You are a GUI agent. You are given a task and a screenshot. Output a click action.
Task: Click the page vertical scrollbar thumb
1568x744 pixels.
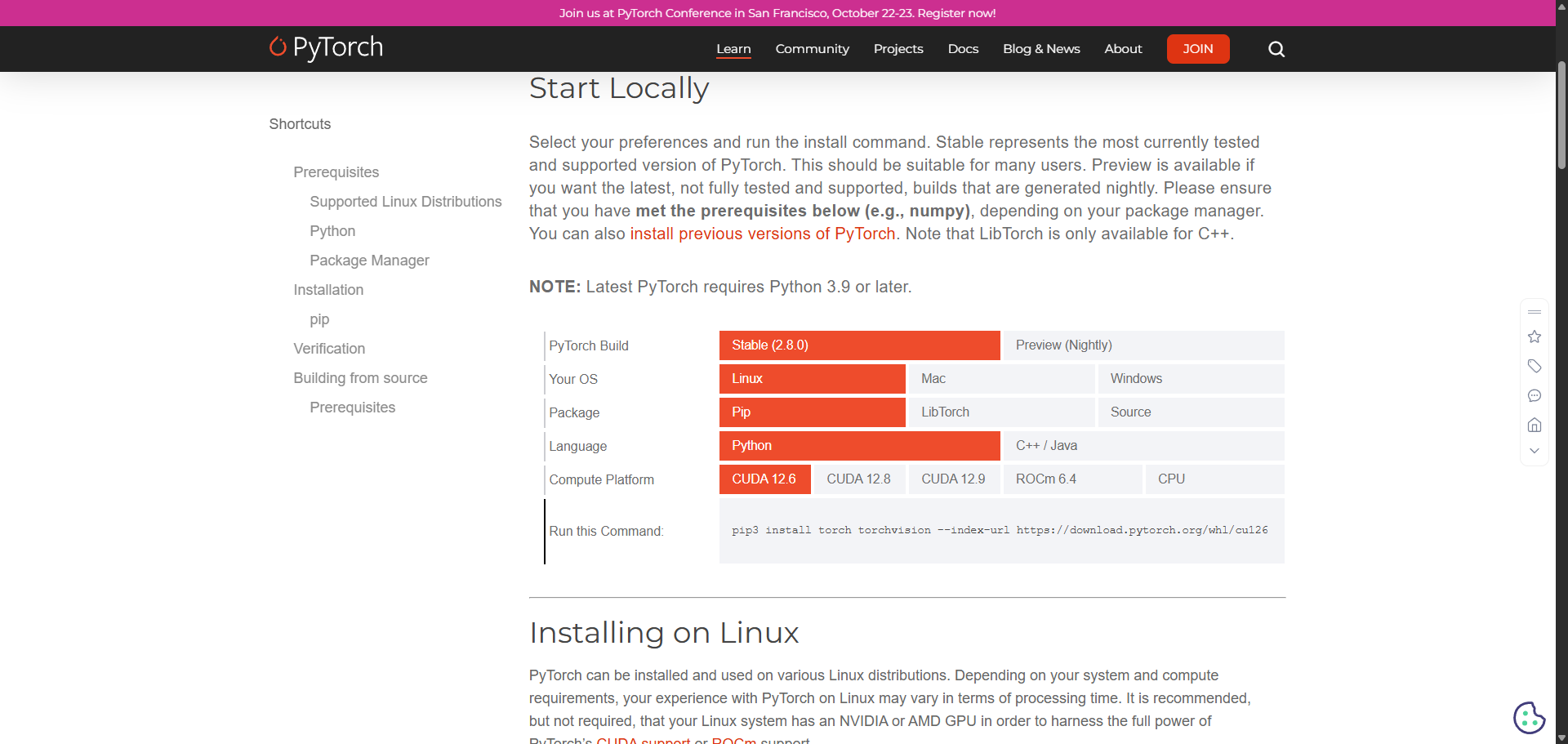point(1561,115)
